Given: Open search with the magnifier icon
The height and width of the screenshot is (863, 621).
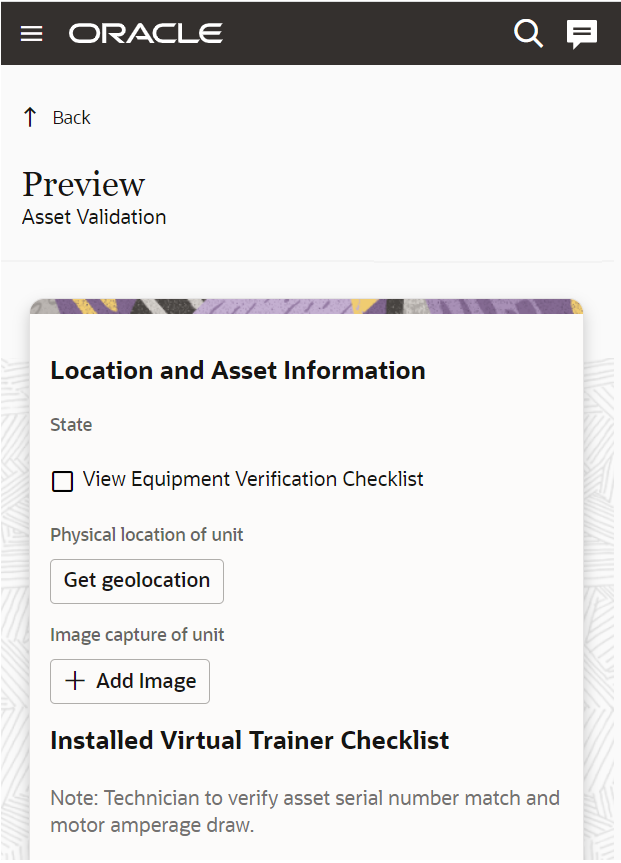Looking at the screenshot, I should pyautogui.click(x=528, y=33).
